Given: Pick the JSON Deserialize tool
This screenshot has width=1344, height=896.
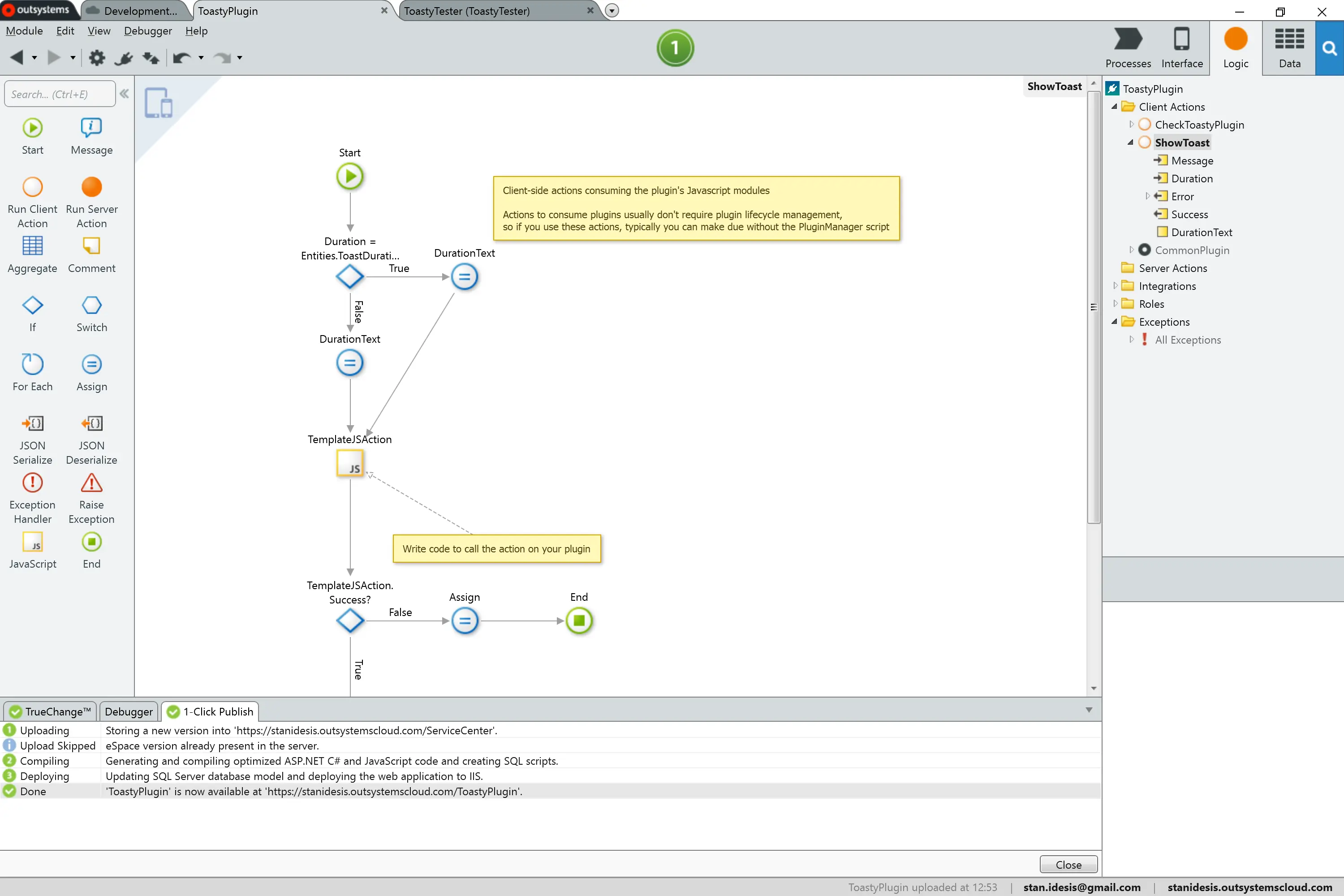Looking at the screenshot, I should [x=91, y=439].
